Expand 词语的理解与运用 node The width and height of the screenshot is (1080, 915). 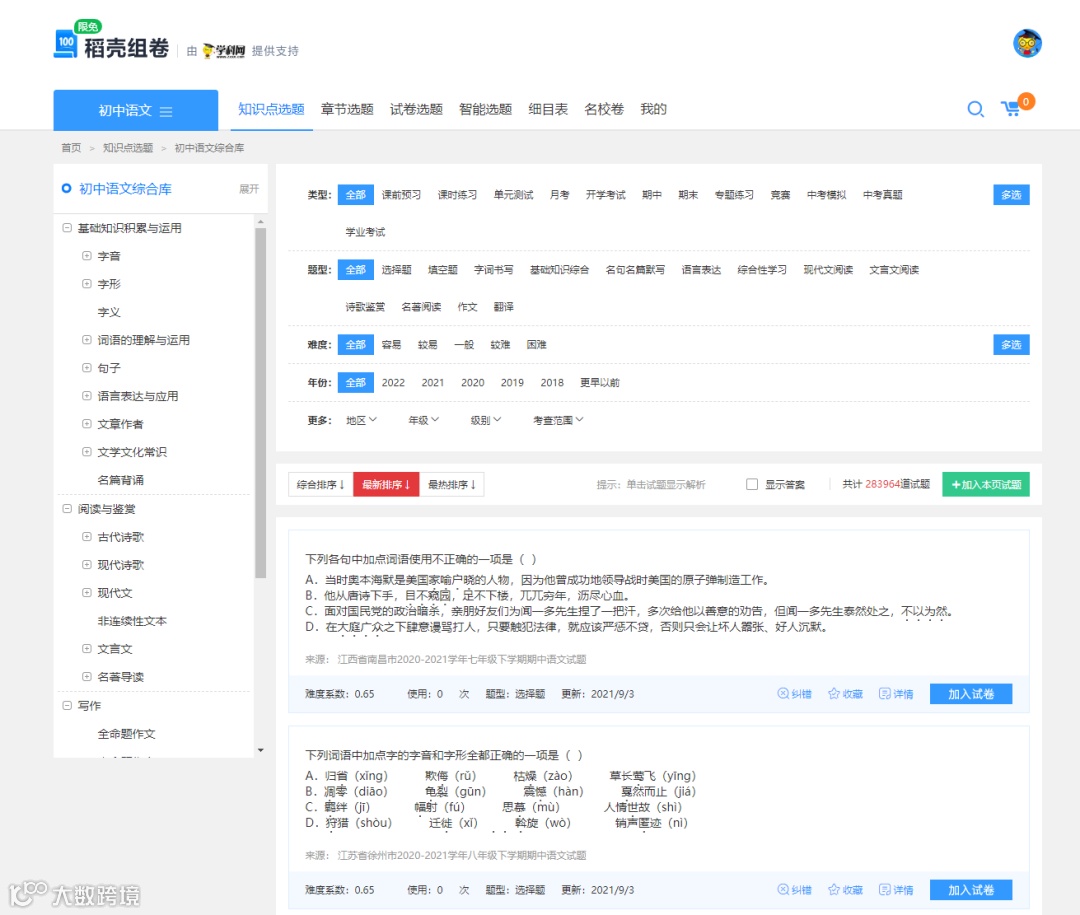tap(87, 340)
